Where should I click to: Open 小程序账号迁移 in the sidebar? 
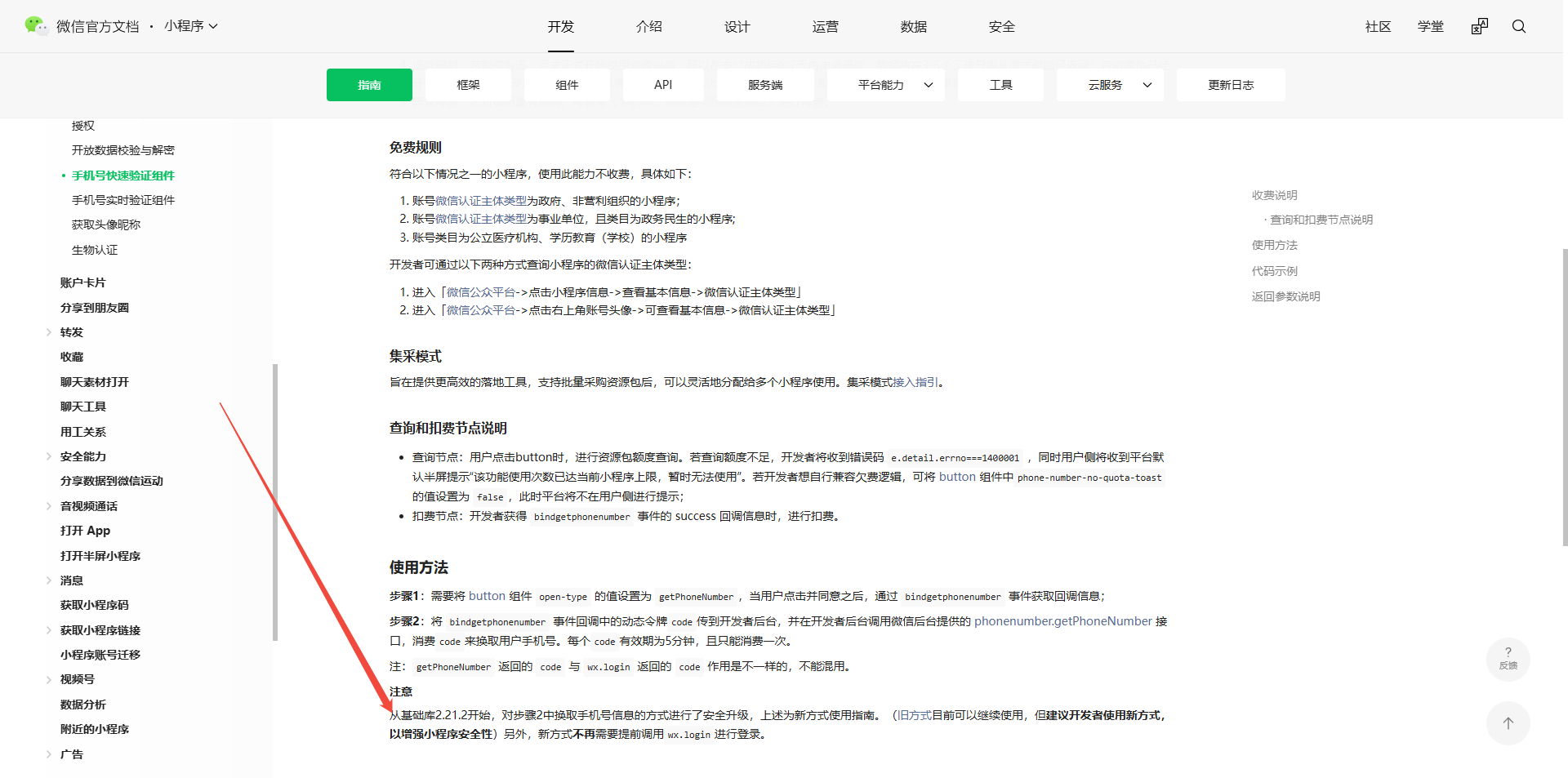point(100,655)
